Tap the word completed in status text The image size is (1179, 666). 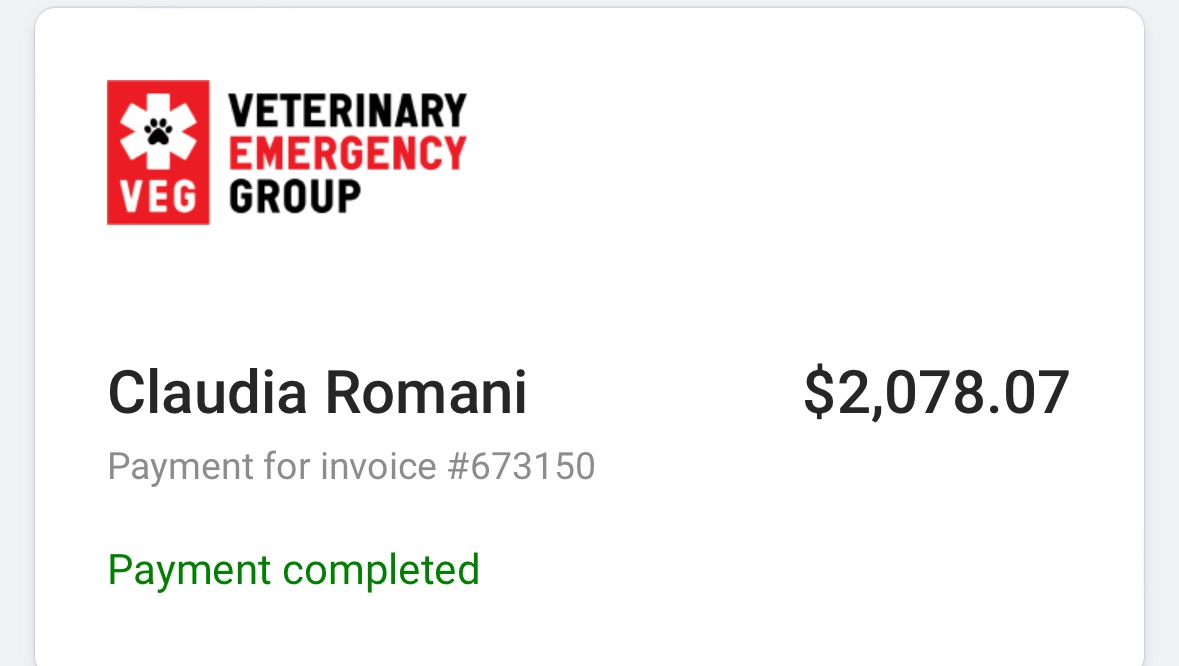point(380,570)
